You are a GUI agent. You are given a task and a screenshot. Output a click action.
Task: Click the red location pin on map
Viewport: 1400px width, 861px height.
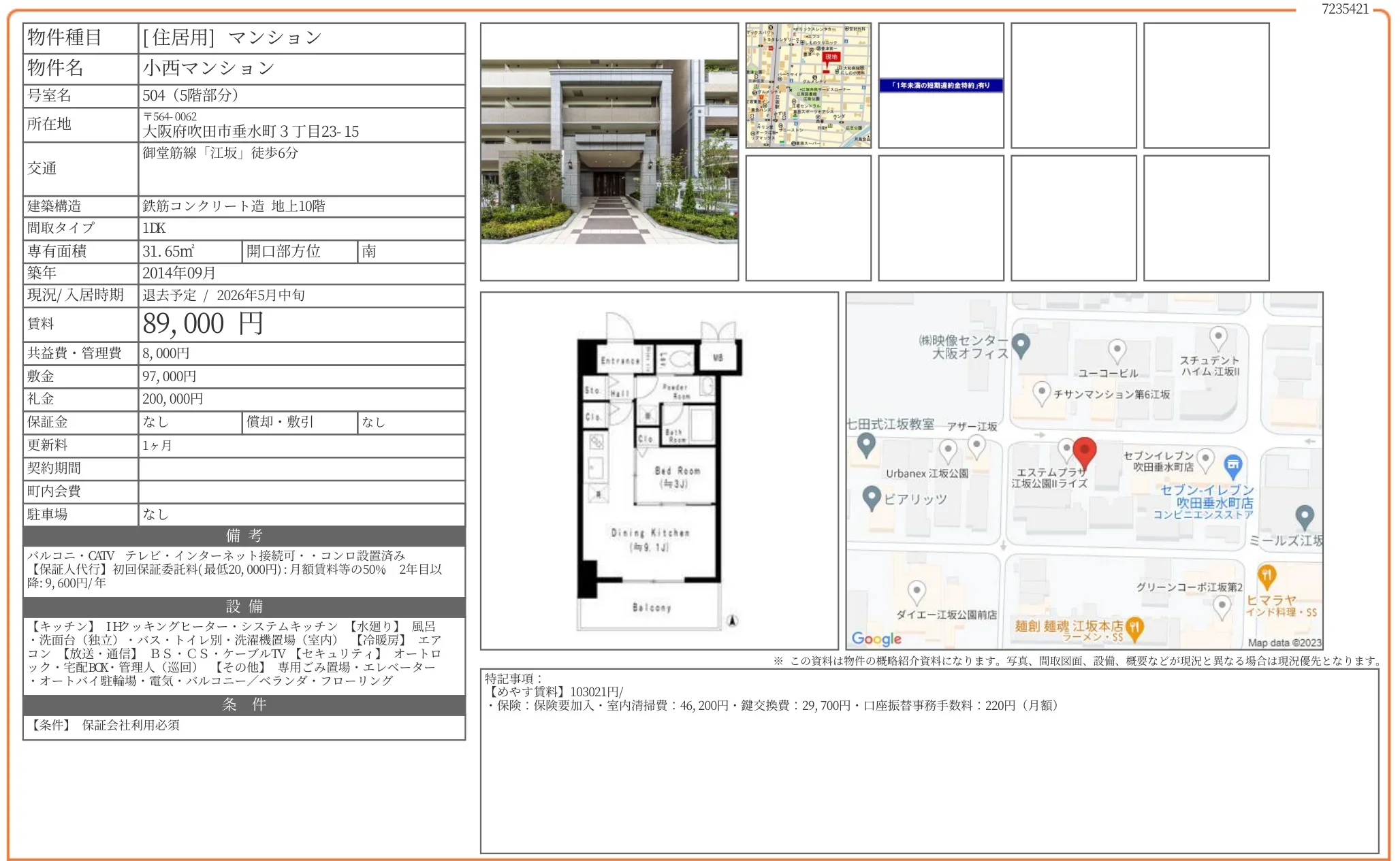pos(1084,451)
